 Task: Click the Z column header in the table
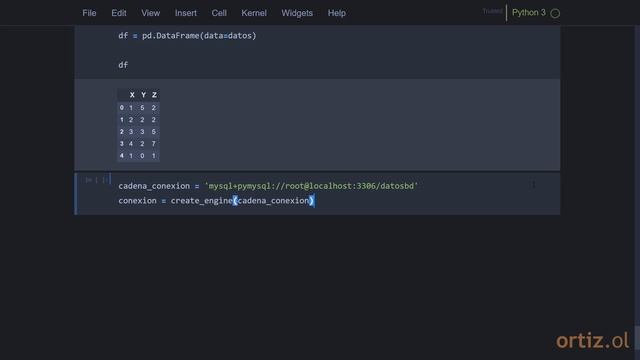154,95
